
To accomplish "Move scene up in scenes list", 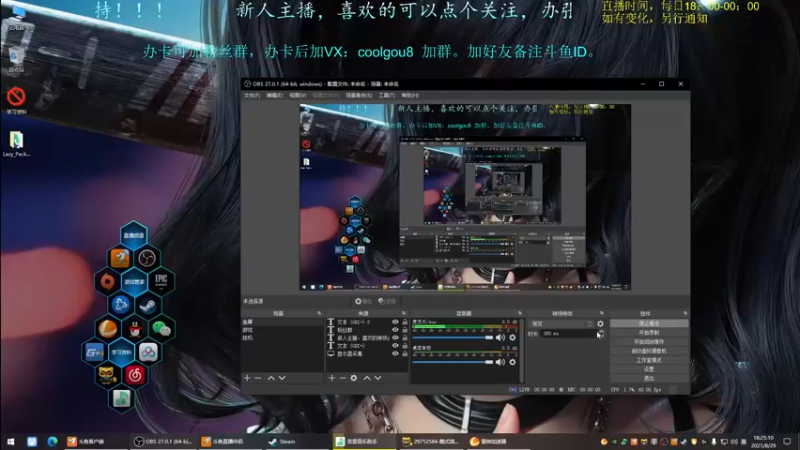I will coord(271,378).
